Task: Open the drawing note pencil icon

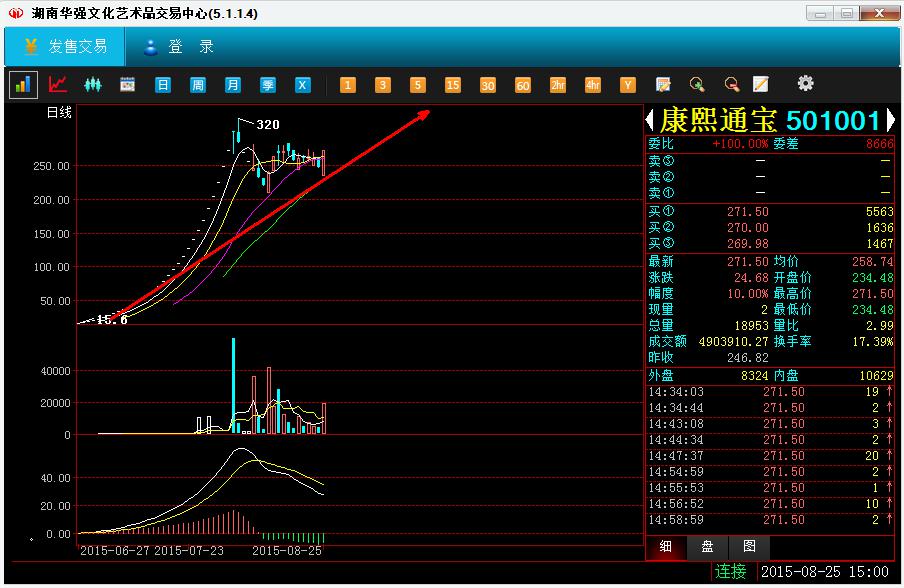Action: [x=760, y=85]
